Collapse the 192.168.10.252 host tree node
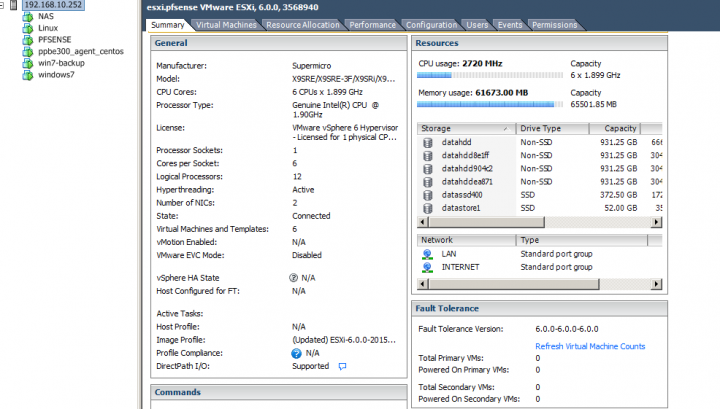 [x=2, y=5]
